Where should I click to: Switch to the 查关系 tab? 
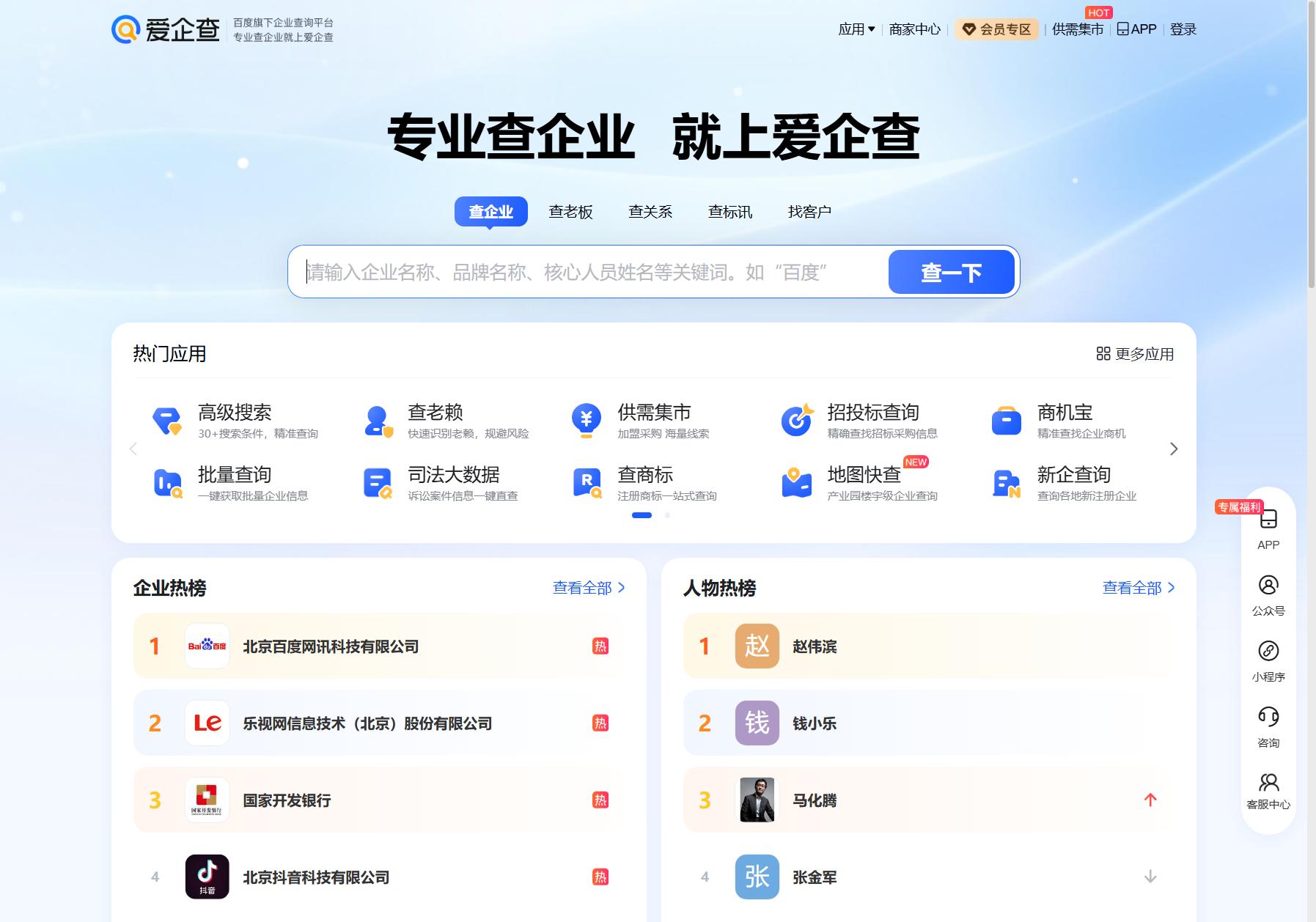(x=650, y=211)
